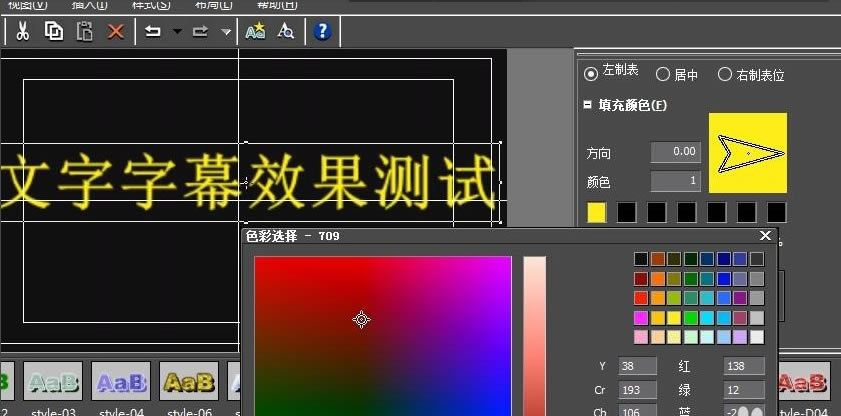Pick the first yellow fill color swatch
Viewport: 841px width, 416px height.
[x=597, y=212]
